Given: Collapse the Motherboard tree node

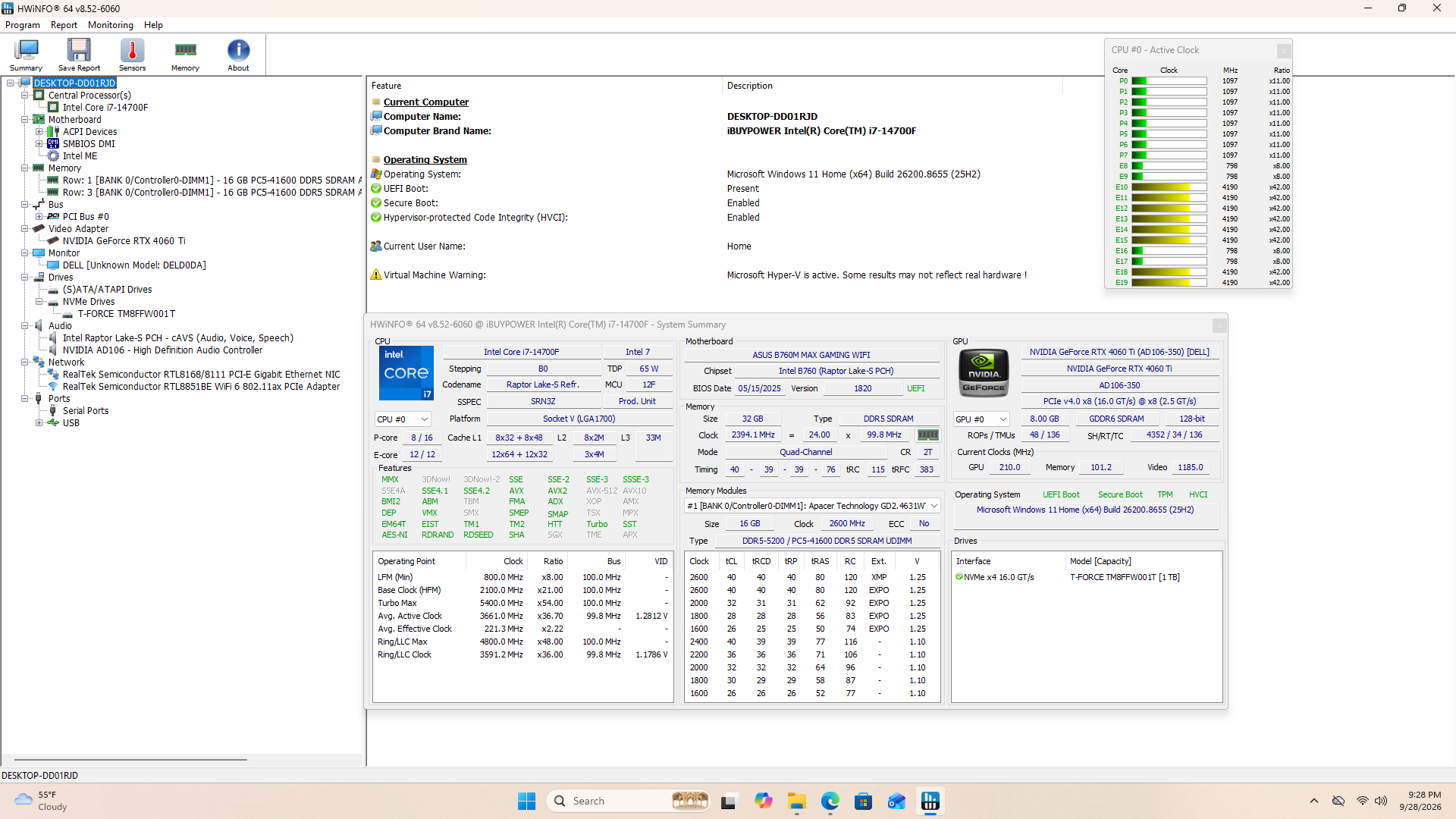Looking at the screenshot, I should click(x=24, y=119).
